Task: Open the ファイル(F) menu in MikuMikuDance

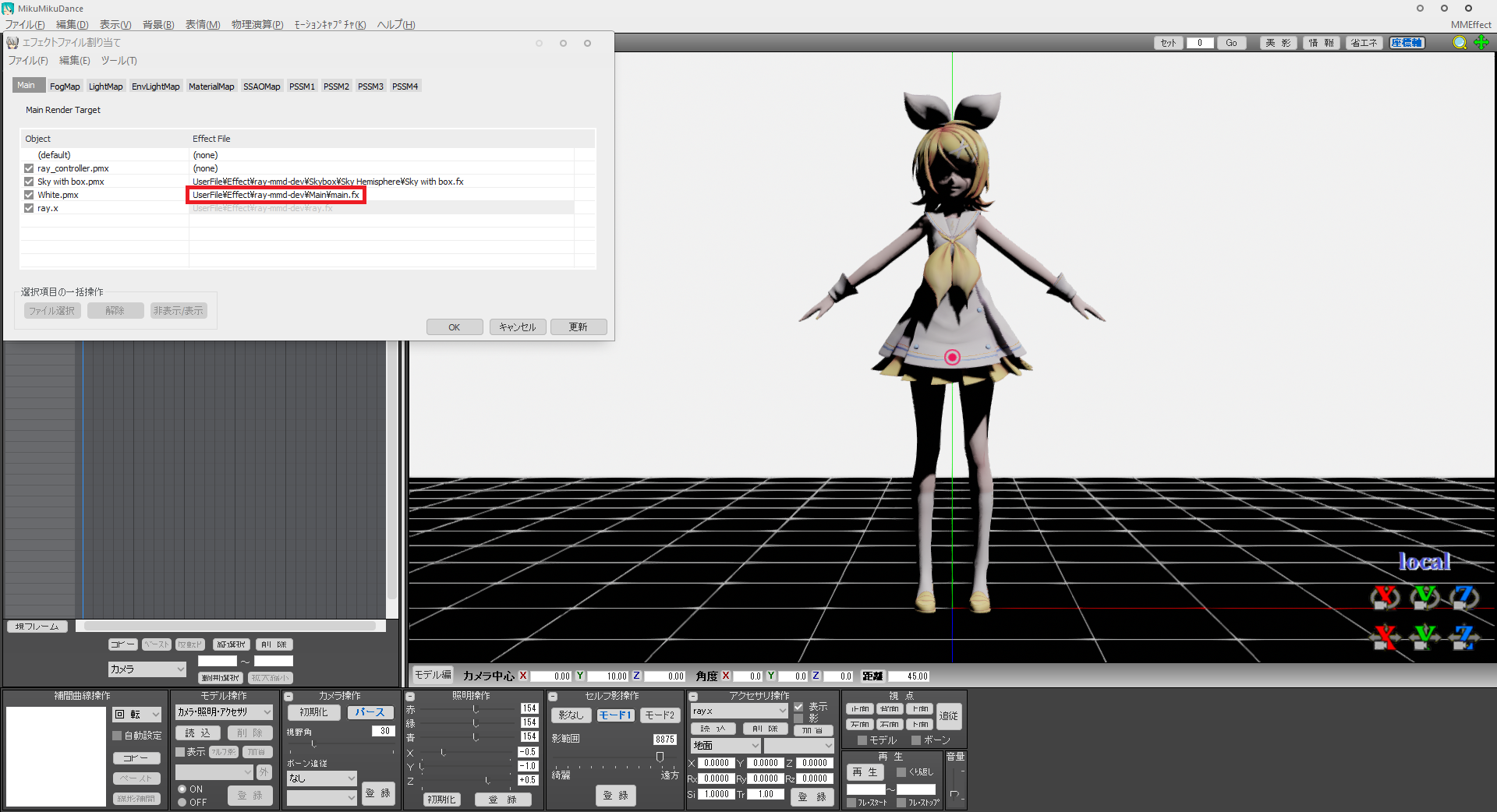Action: (25, 25)
